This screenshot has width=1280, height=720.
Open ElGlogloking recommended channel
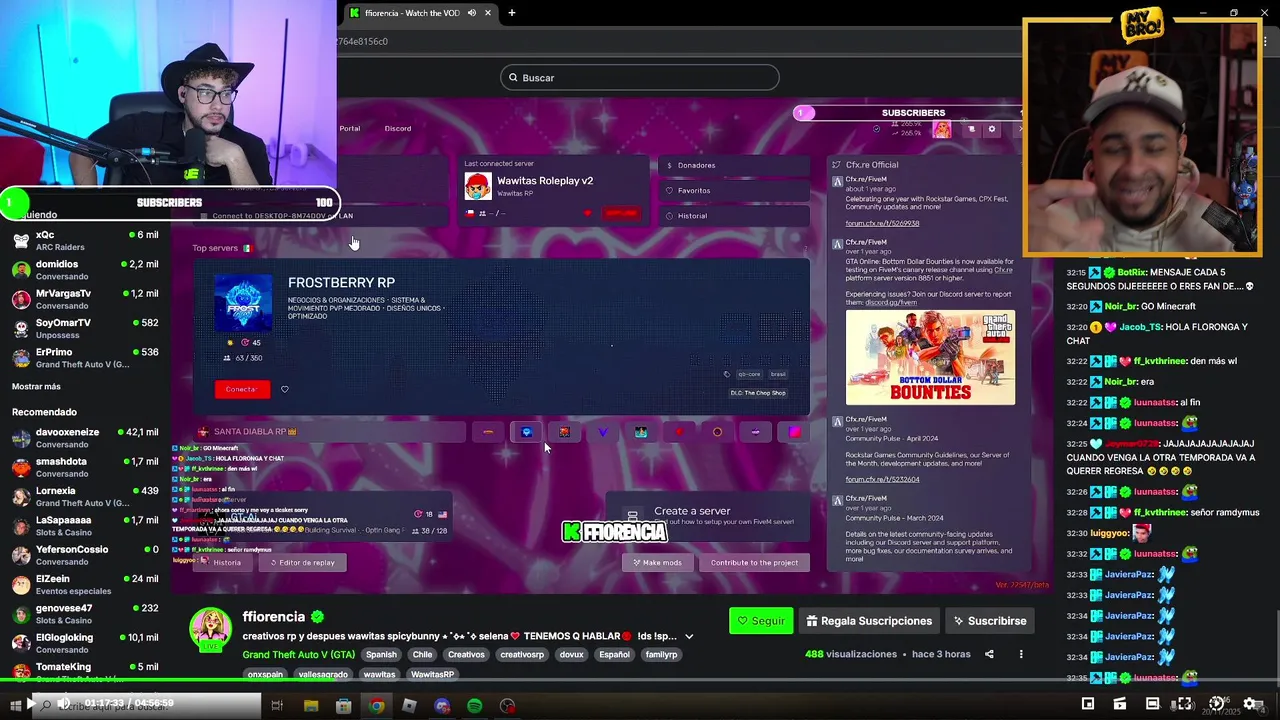point(84,643)
